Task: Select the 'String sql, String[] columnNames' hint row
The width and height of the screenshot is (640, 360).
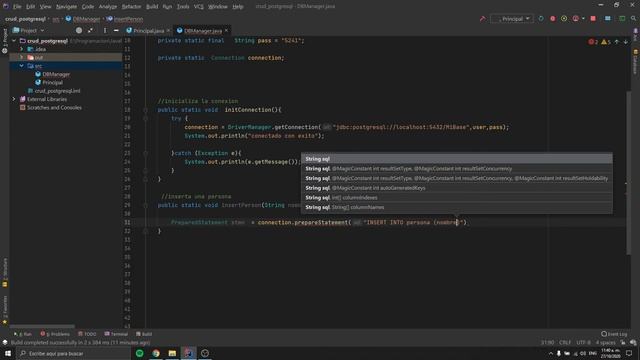Action: click(x=457, y=207)
